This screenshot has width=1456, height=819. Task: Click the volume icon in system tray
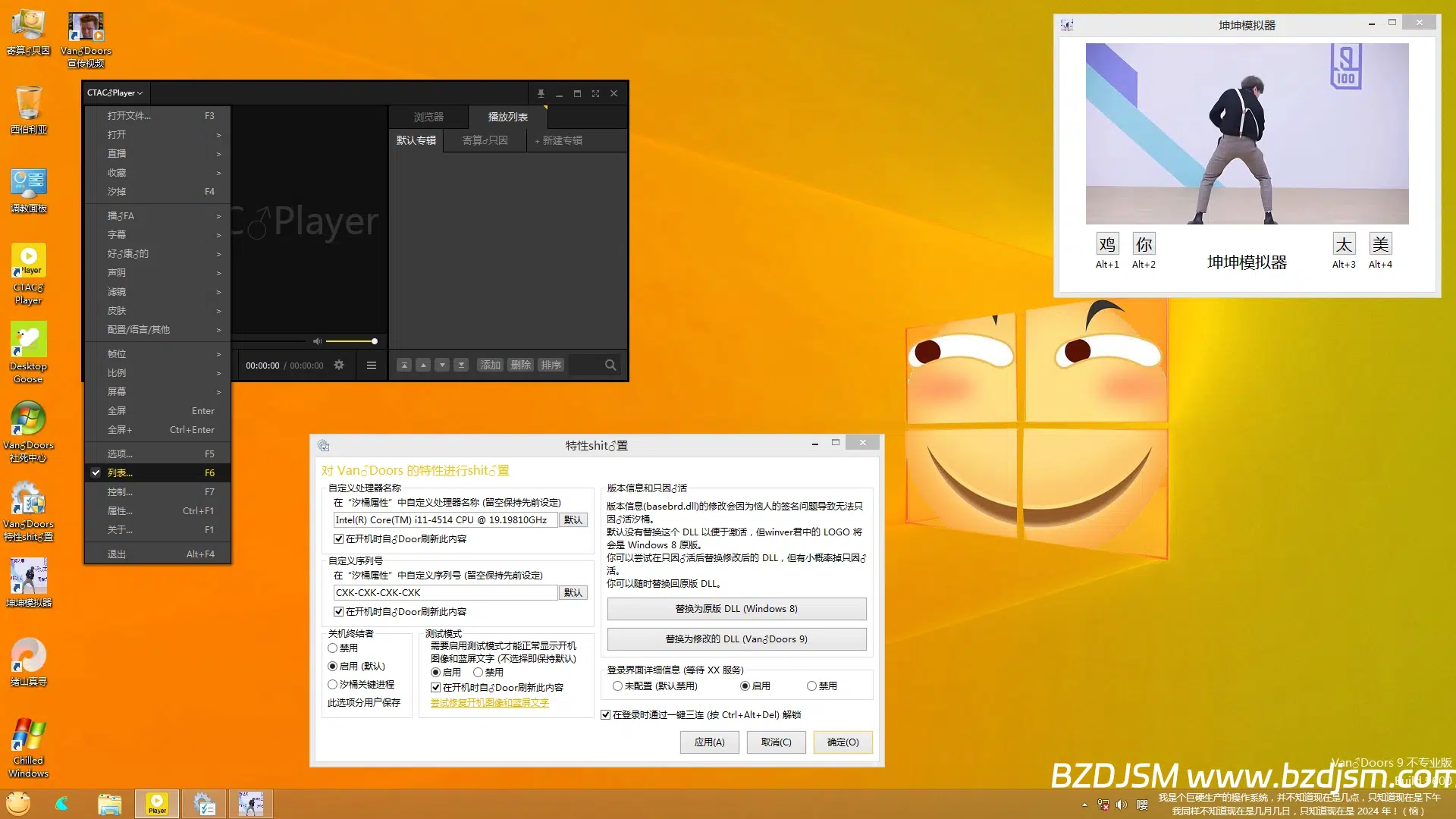tap(1122, 805)
